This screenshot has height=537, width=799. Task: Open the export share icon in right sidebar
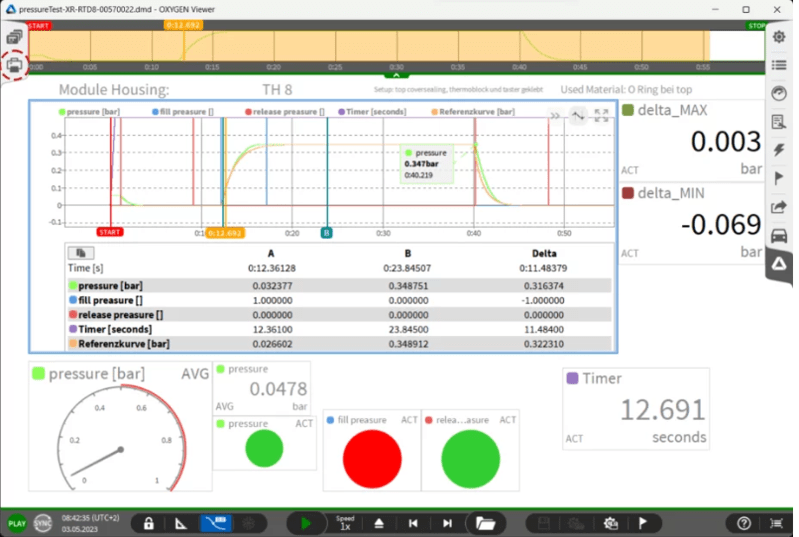pos(779,207)
